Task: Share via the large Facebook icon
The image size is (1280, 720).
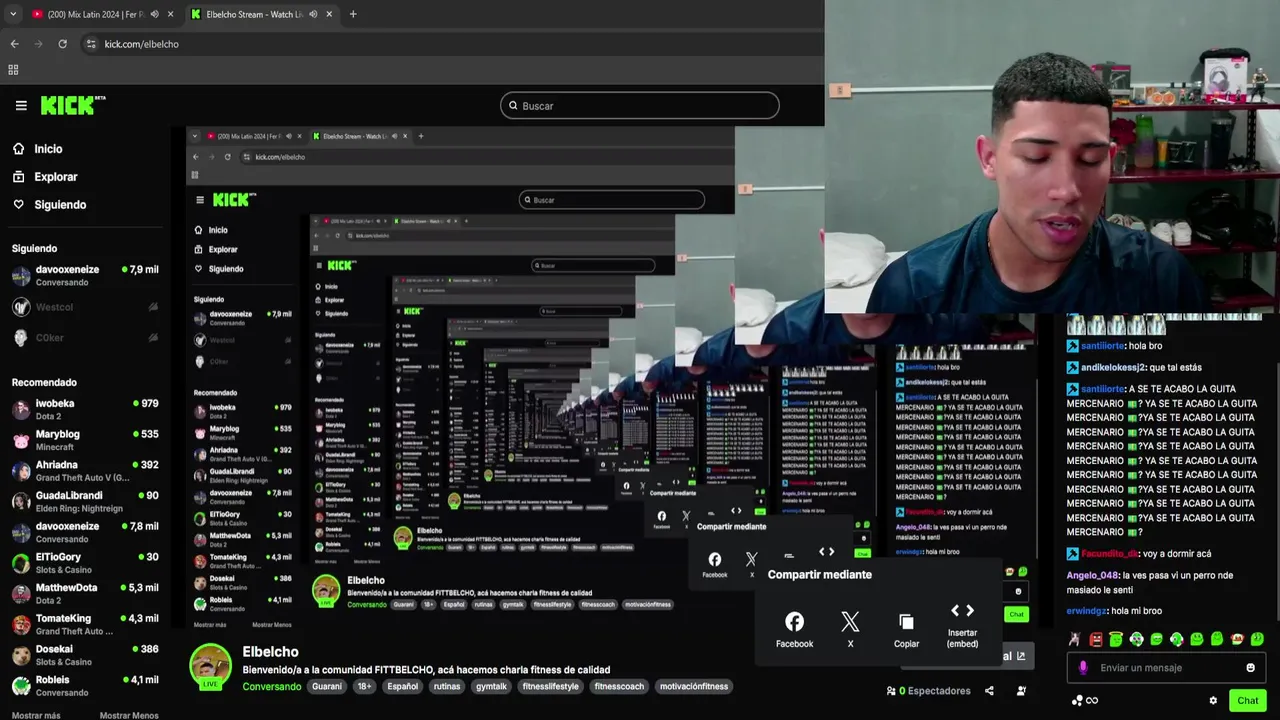Action: pos(794,622)
